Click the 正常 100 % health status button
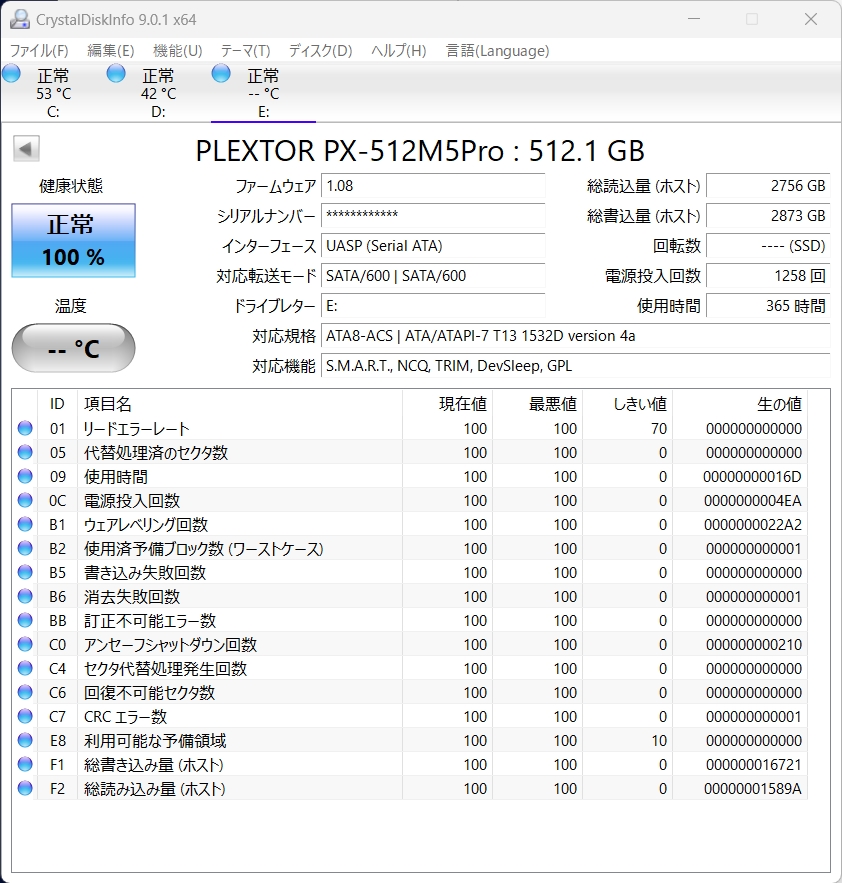 tap(73, 240)
